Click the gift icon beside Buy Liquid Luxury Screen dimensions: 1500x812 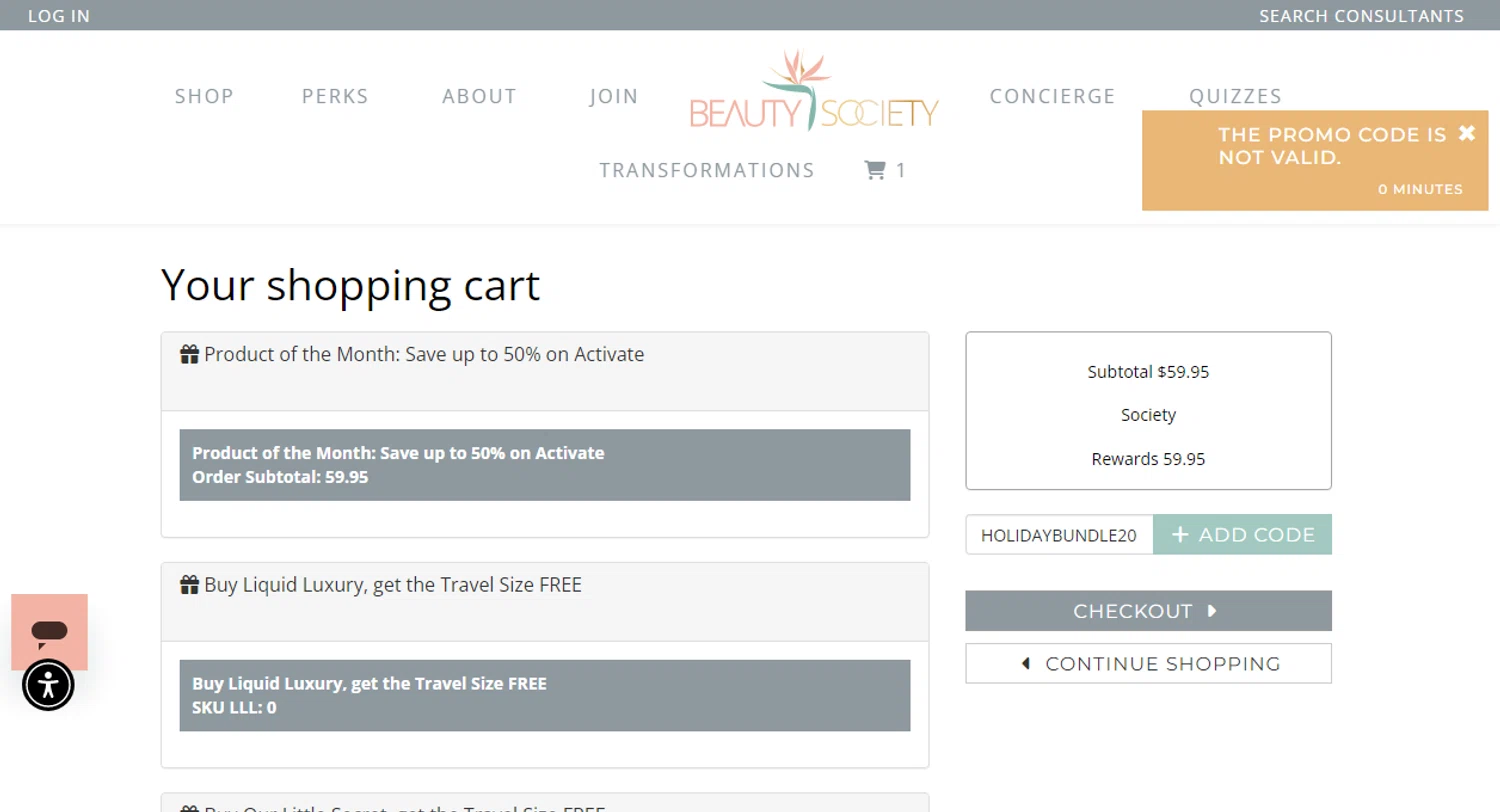click(x=190, y=584)
